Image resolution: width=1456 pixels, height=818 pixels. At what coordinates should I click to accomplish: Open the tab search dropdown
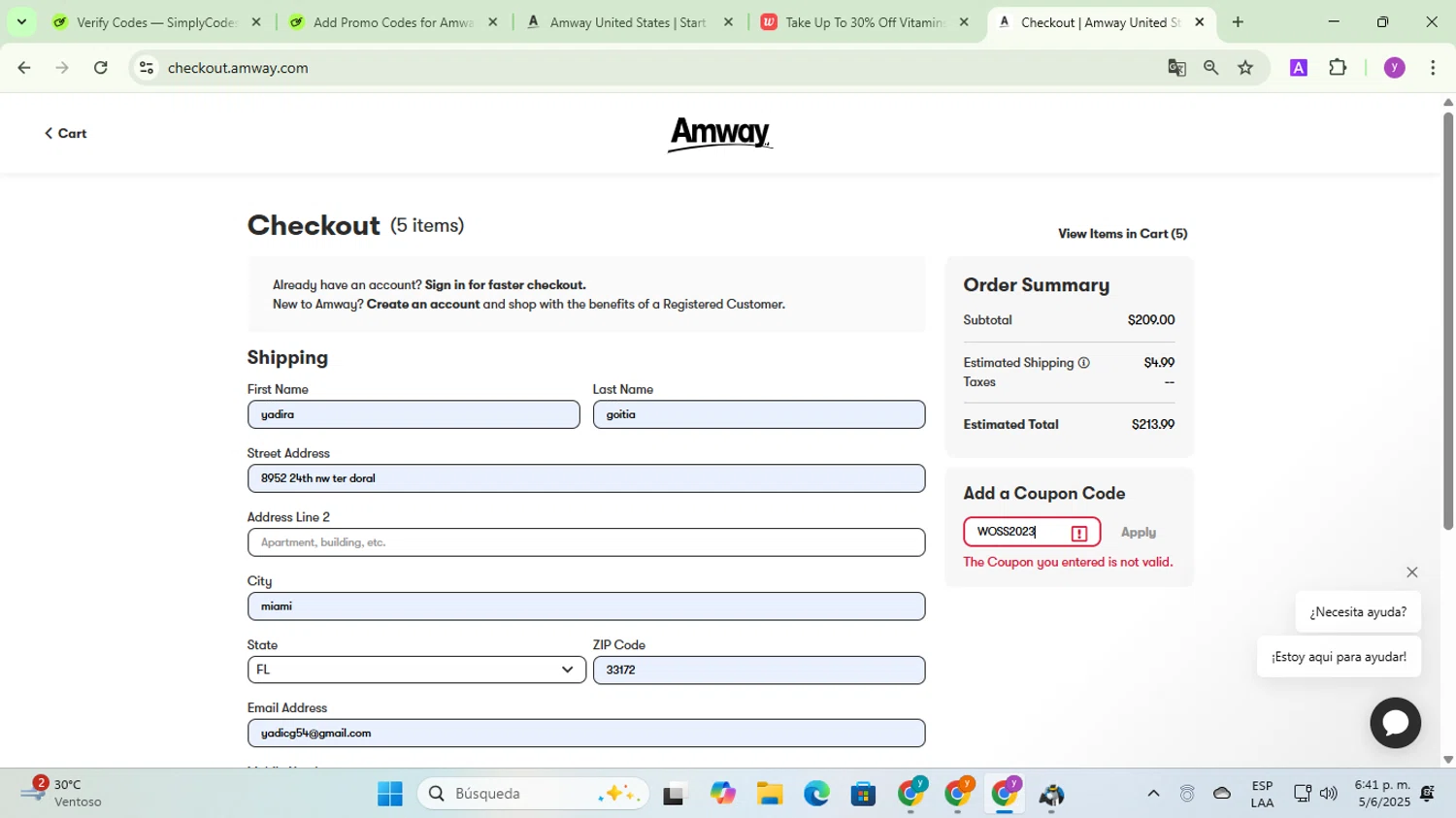(x=21, y=22)
